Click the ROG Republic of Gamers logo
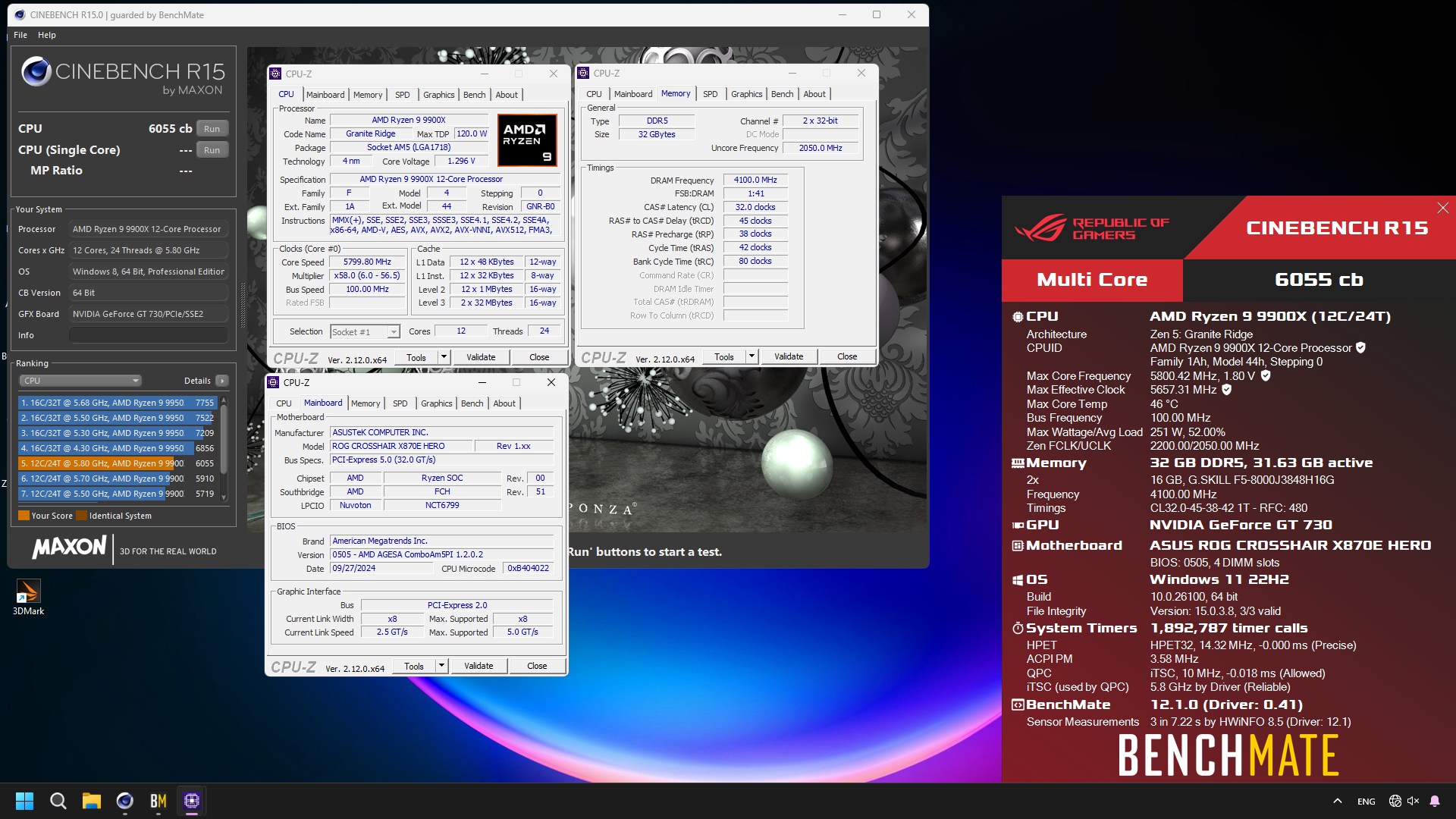 1092,228
